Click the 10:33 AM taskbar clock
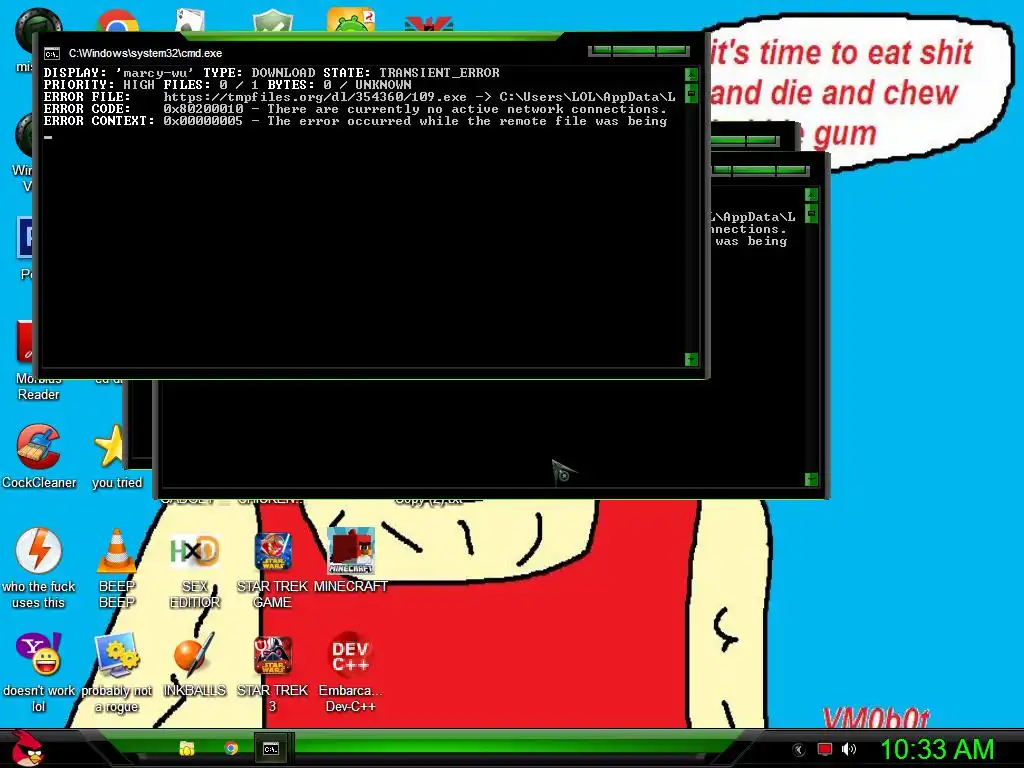Screen dimensions: 1024x768 coord(937,749)
